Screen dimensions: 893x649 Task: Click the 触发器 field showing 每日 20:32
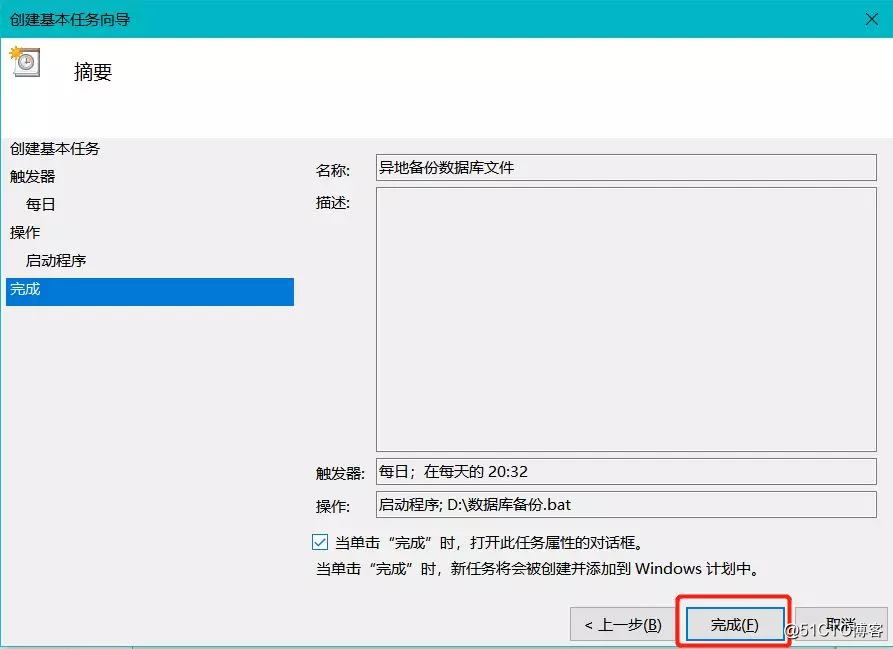click(626, 471)
